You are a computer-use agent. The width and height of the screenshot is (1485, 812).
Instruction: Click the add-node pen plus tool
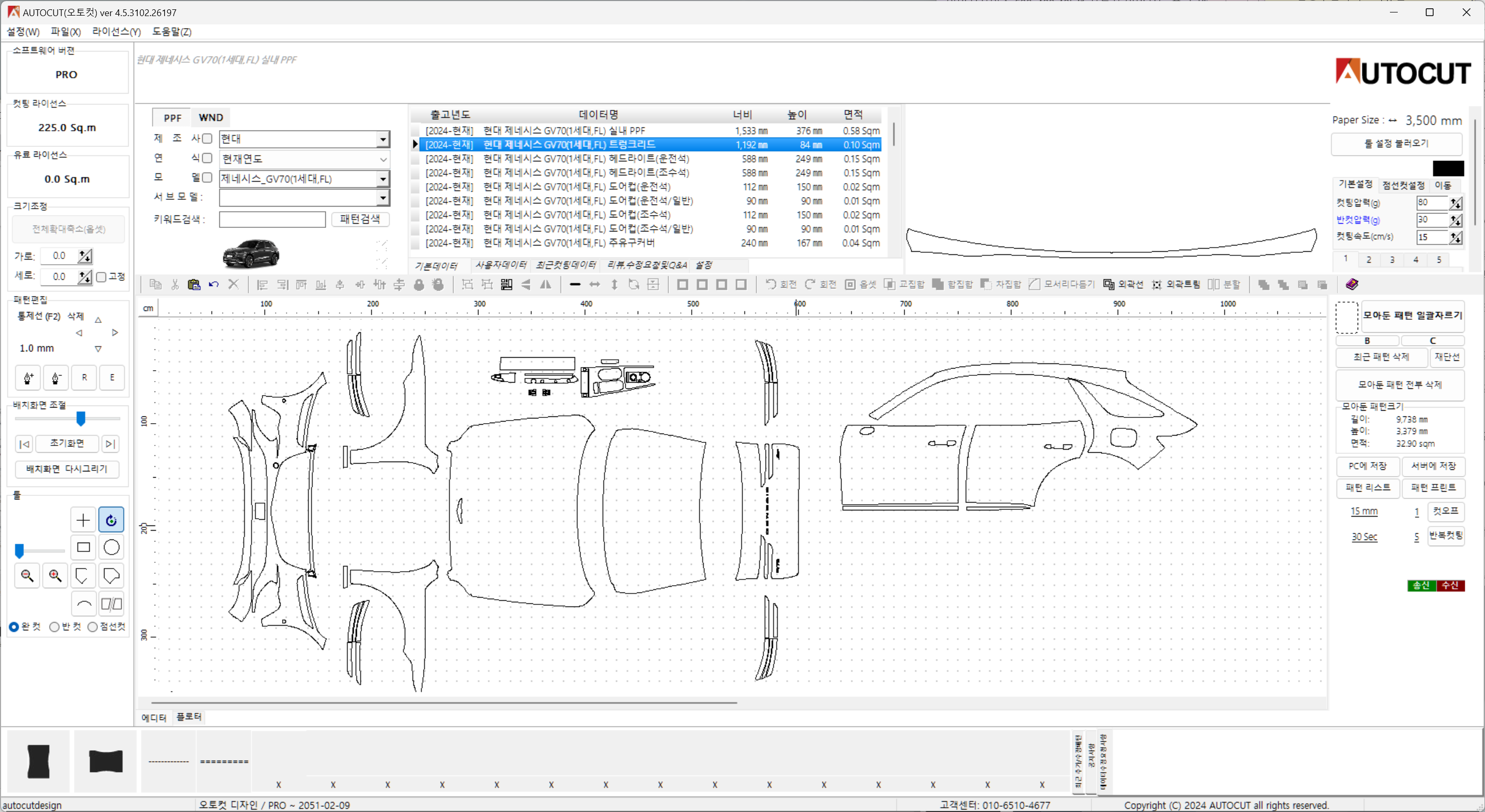coord(28,377)
